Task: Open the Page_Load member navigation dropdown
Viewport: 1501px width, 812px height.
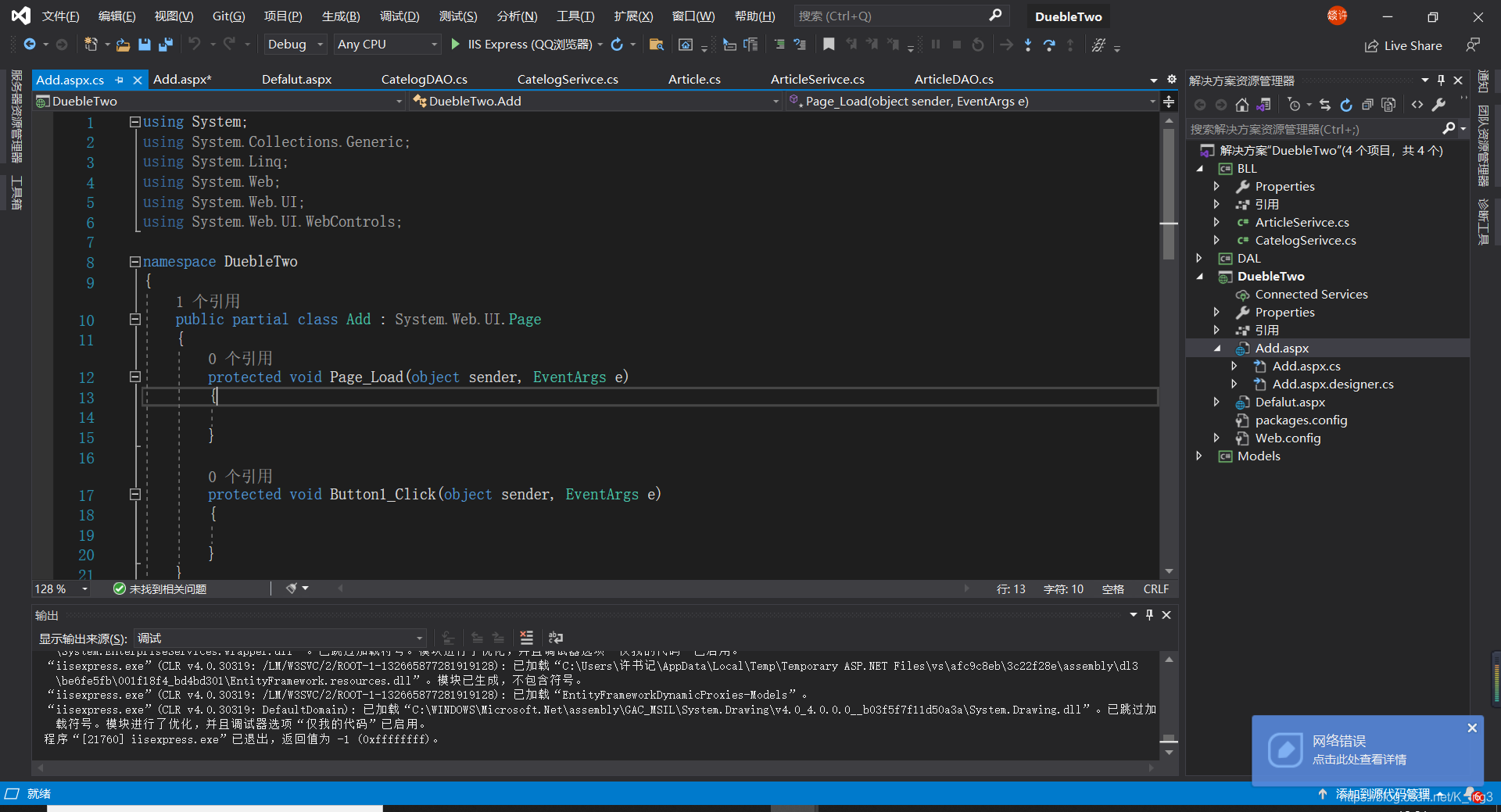Action: 972,102
